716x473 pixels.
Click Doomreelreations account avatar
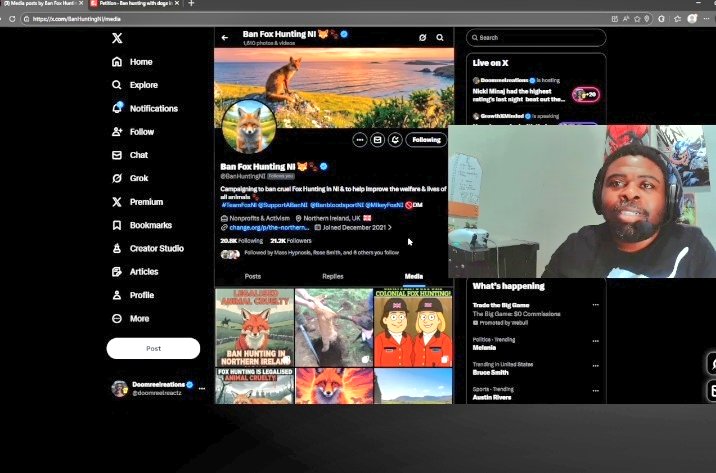(120, 389)
